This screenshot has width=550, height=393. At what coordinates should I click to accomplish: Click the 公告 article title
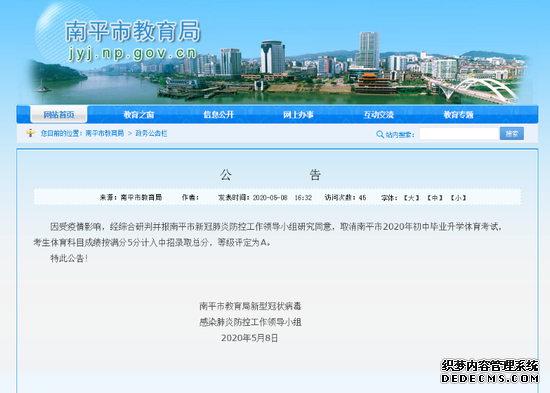tap(270, 174)
